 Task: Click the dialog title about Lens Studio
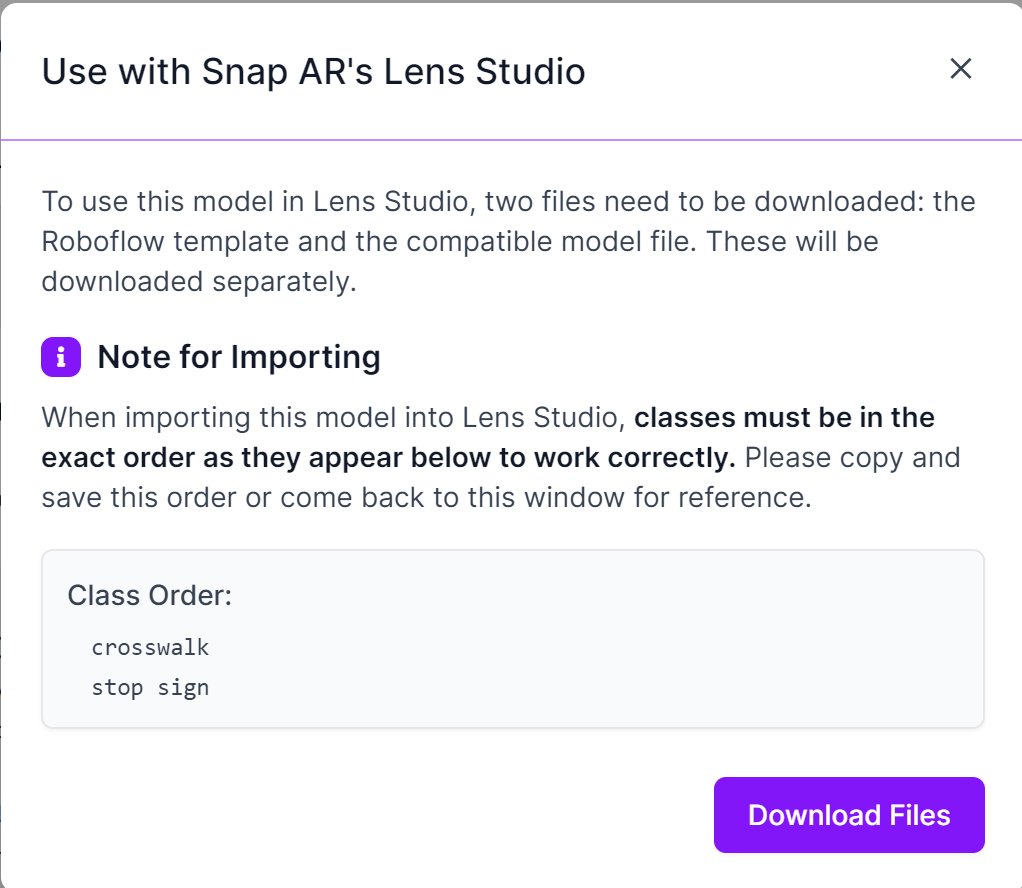(314, 71)
